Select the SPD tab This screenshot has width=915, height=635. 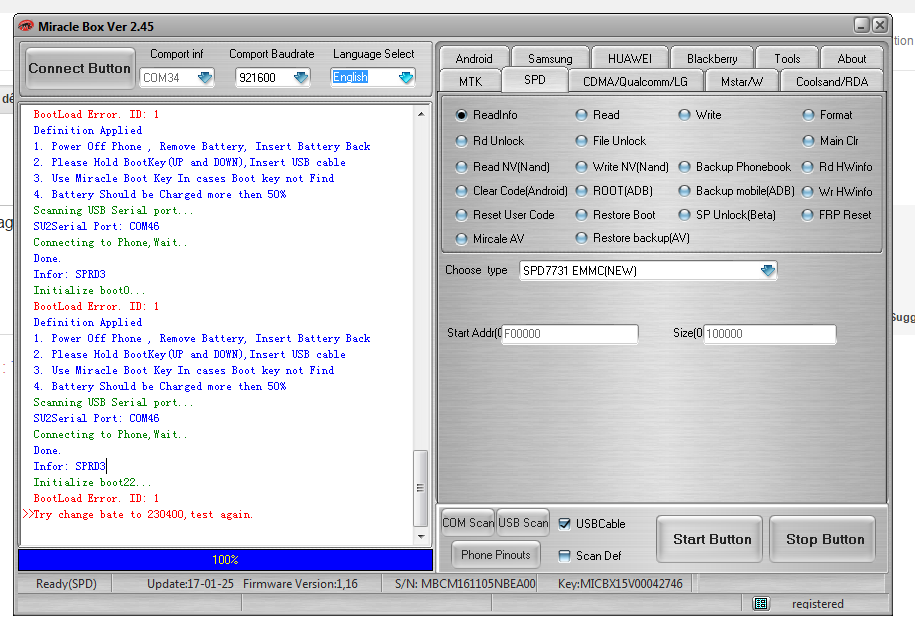coord(534,80)
